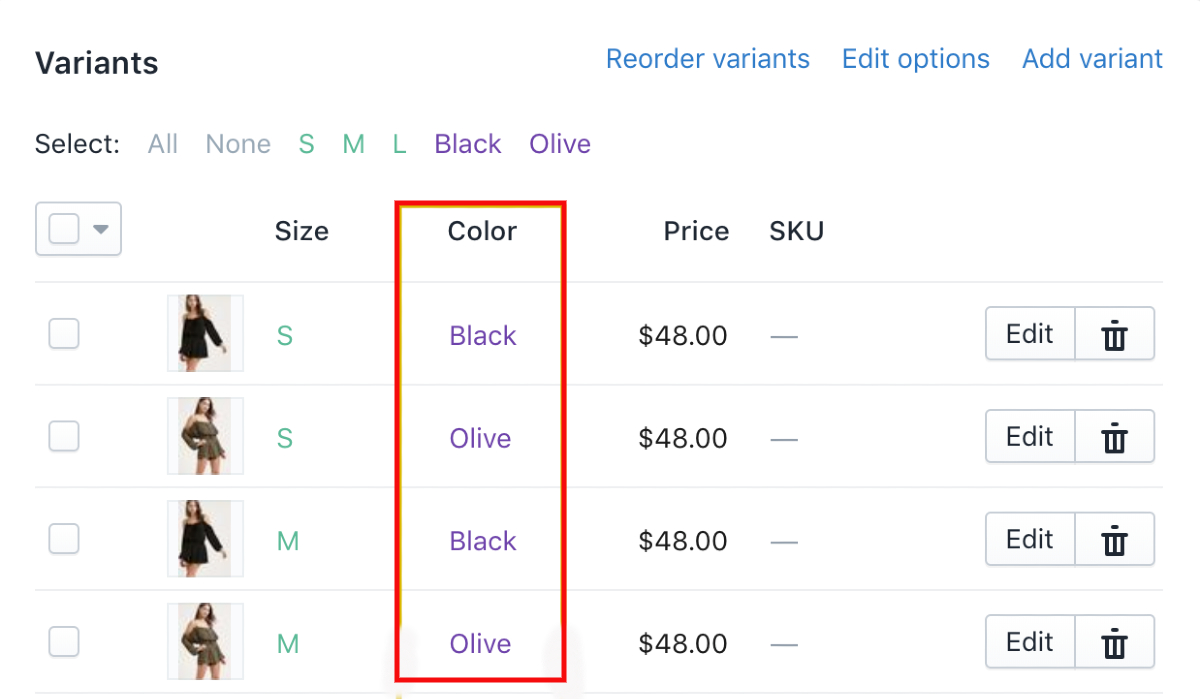Edit the M Olive variant
The width and height of the screenshot is (1200, 699).
1030,643
